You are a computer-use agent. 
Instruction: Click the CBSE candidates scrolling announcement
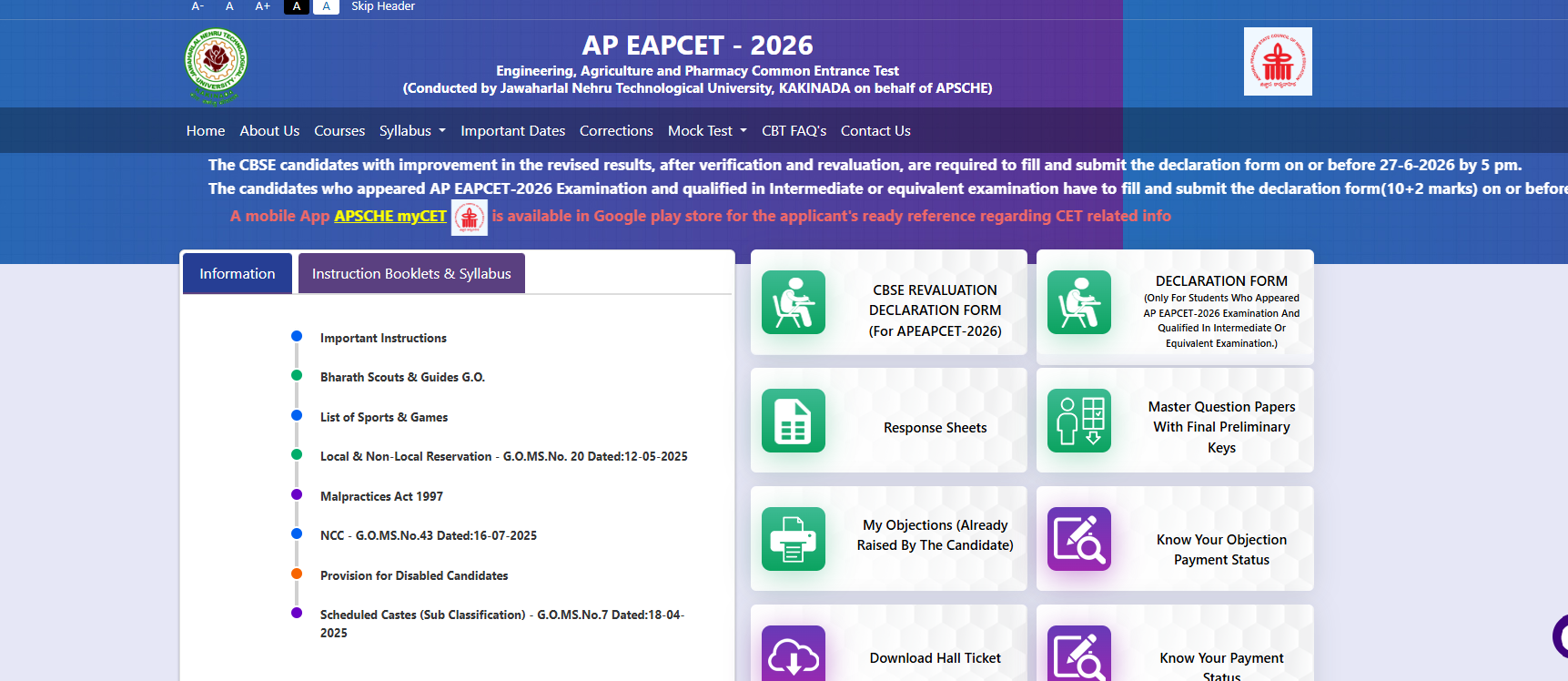865,165
